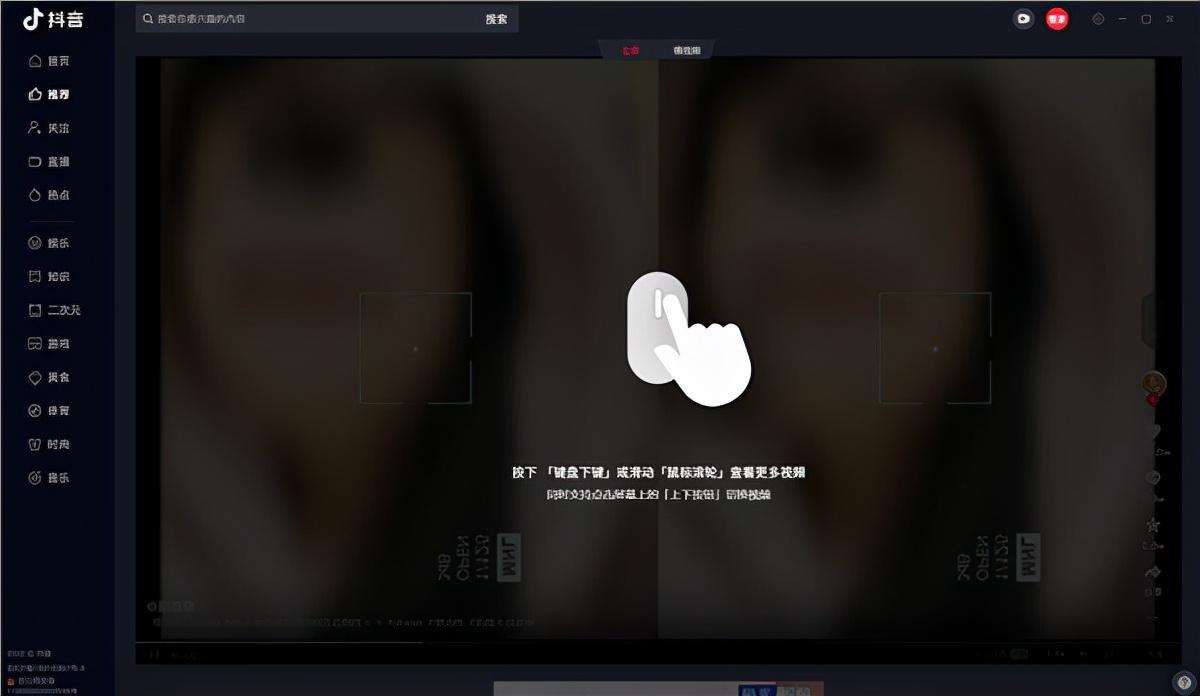This screenshot has width=1200, height=696.
Task: Open comments with the speech bubble icon
Action: pos(1154,478)
